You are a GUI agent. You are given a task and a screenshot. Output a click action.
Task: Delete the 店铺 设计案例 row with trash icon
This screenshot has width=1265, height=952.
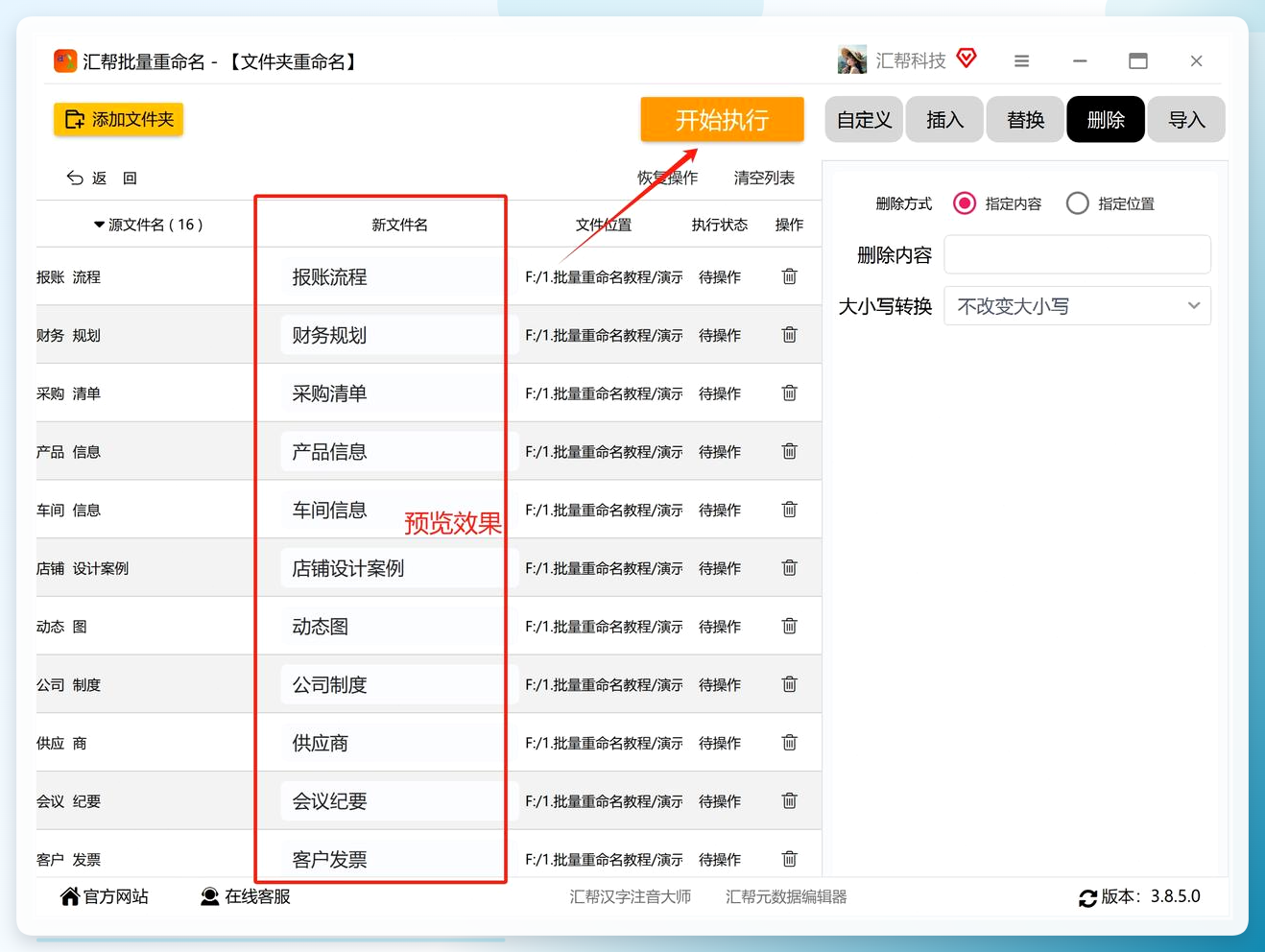(789, 568)
